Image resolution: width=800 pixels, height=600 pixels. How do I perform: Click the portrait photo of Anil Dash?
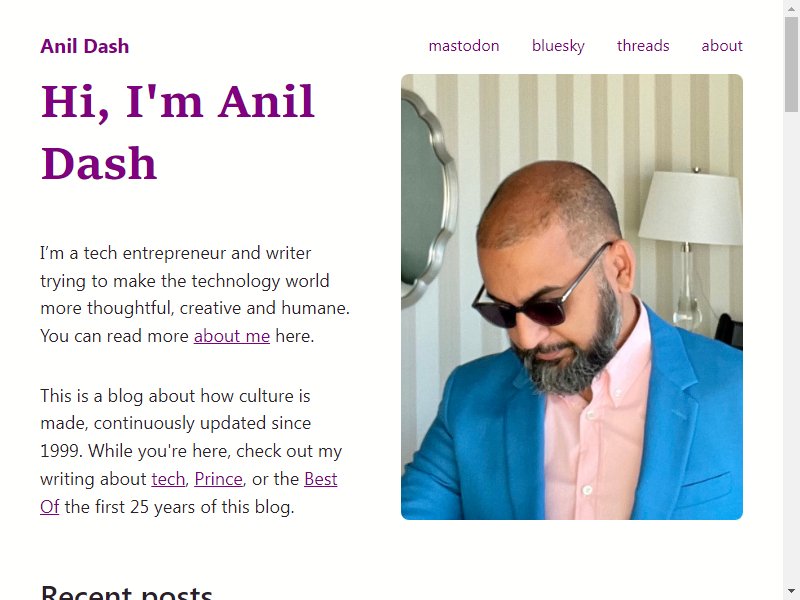(571, 297)
